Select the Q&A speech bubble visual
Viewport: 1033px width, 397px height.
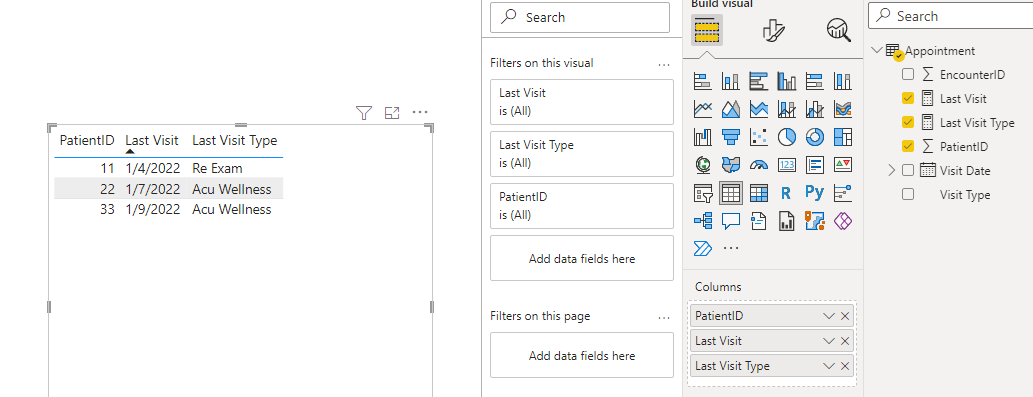731,221
